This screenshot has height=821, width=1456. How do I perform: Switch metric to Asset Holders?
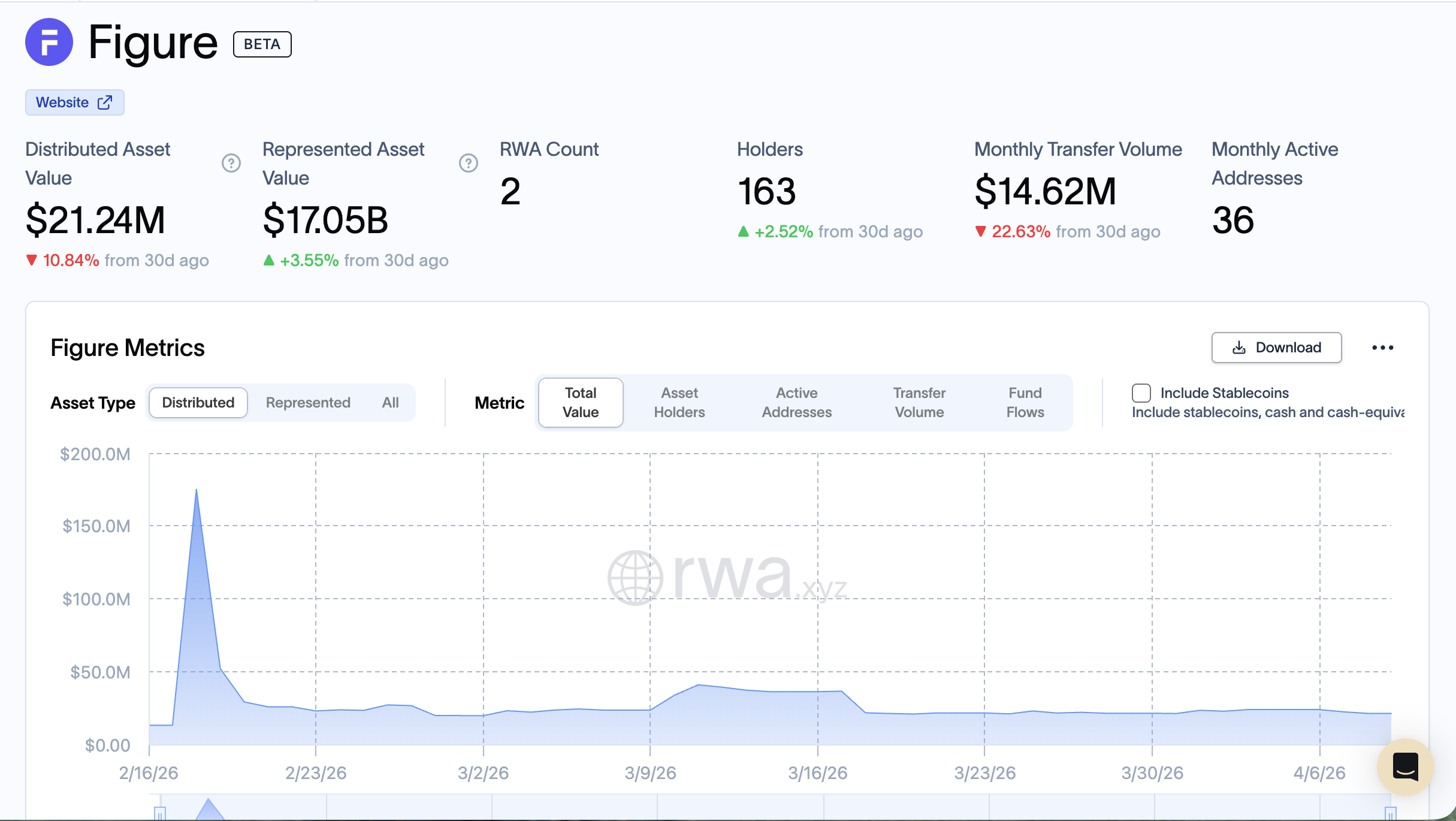pyautogui.click(x=679, y=403)
